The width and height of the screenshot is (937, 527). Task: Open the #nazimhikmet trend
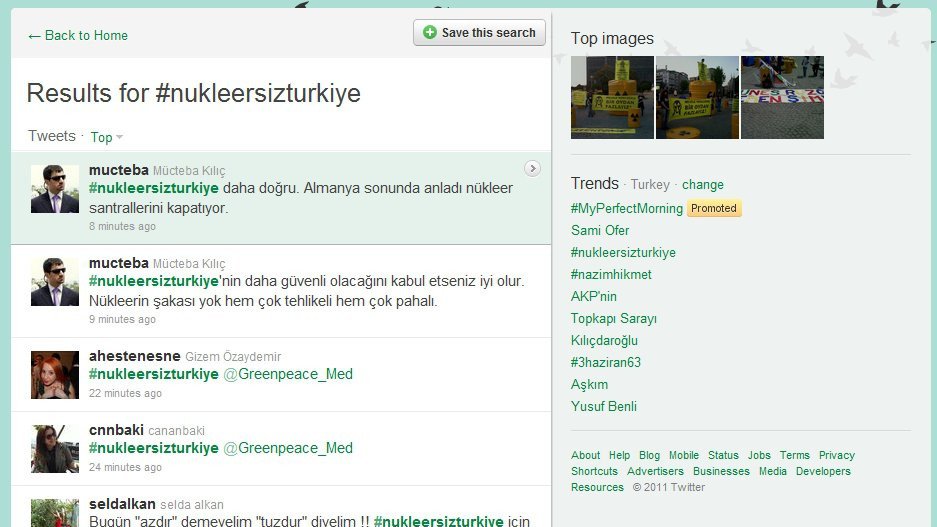click(x=611, y=275)
